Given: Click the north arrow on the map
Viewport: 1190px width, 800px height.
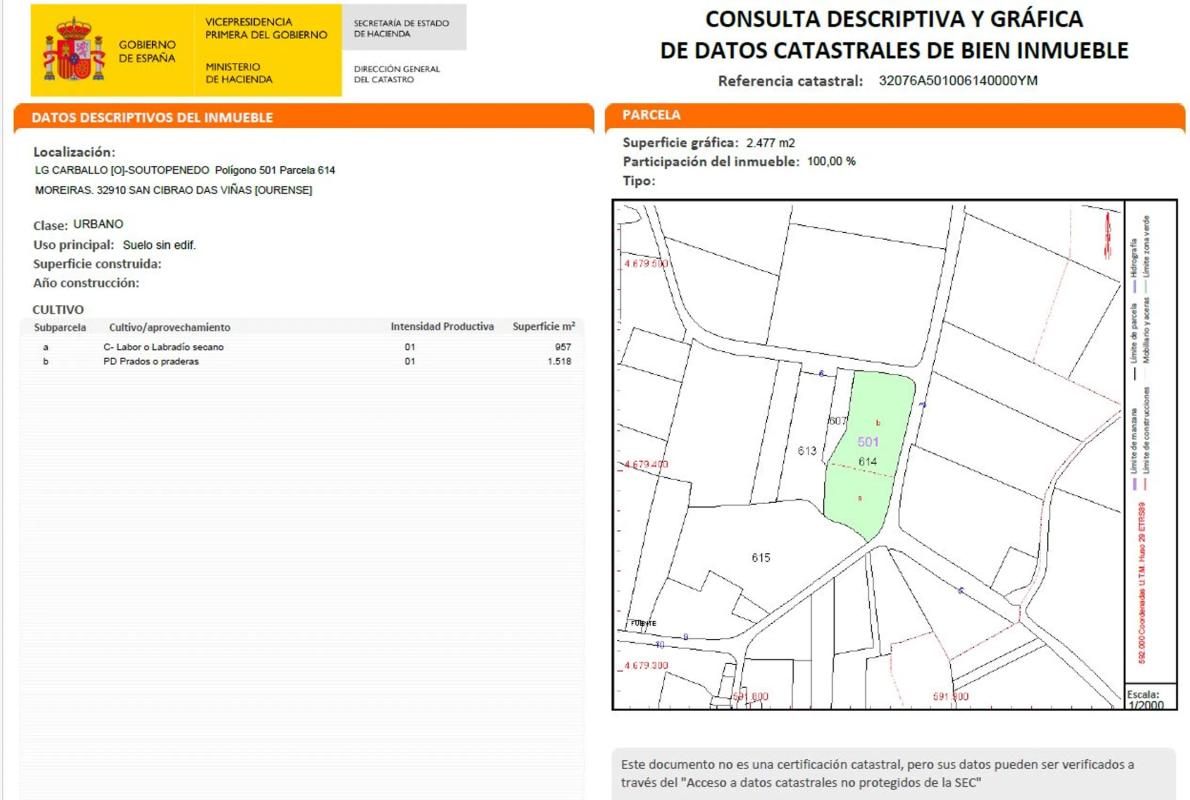Looking at the screenshot, I should tap(1108, 237).
